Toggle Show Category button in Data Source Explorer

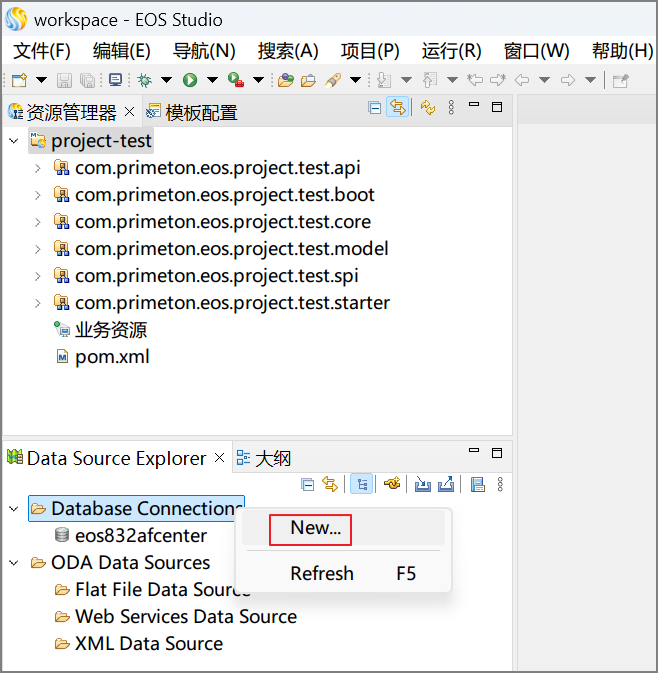362,484
